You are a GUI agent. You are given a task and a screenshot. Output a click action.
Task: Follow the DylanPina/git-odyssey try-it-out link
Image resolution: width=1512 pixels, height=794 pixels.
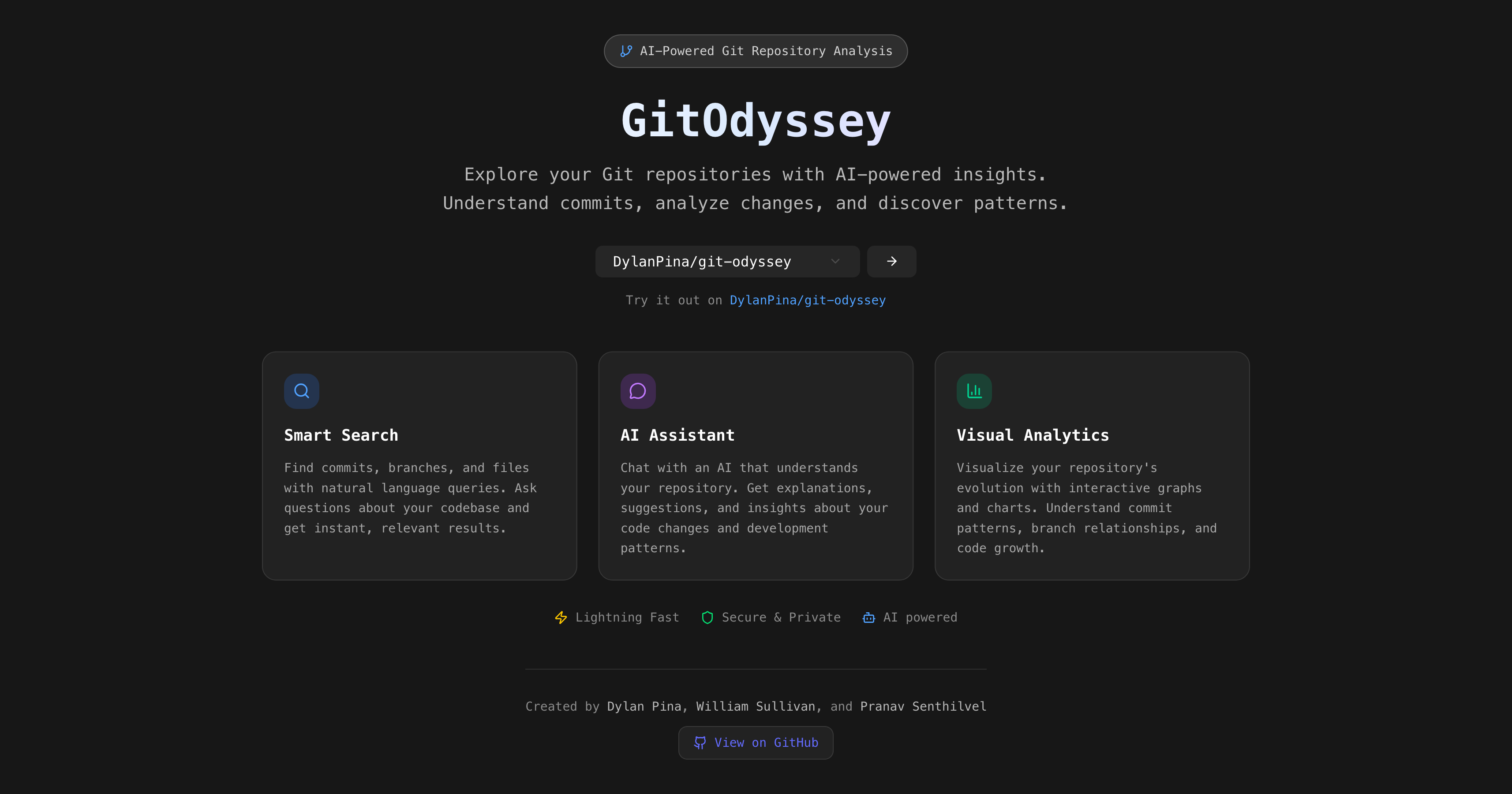pos(807,300)
